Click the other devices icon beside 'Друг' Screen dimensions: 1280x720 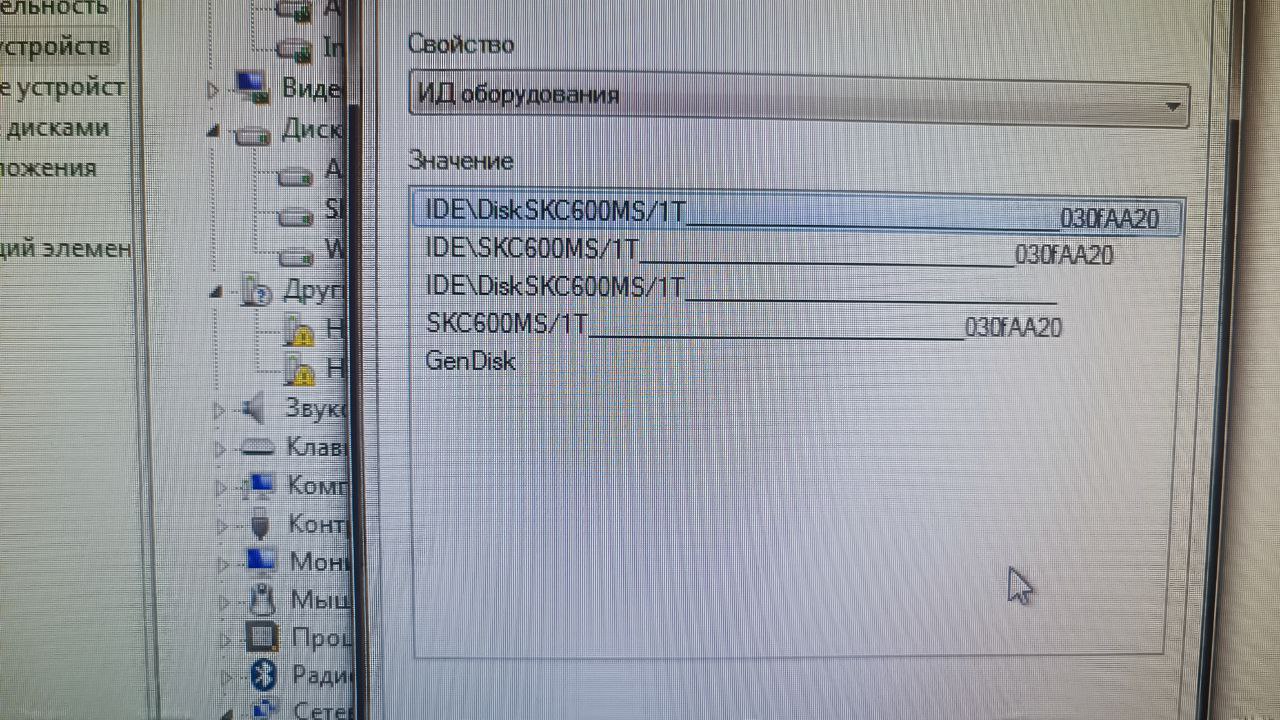tap(257, 292)
